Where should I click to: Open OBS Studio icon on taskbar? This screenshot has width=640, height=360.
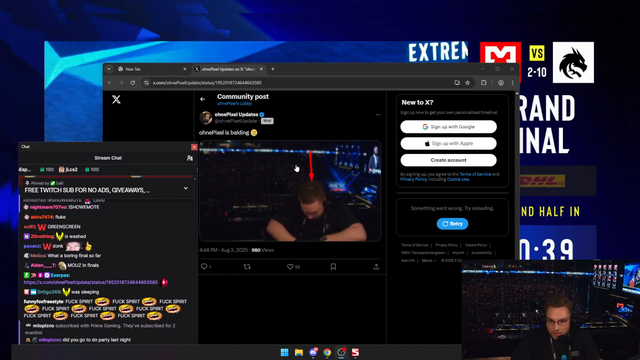341,352
